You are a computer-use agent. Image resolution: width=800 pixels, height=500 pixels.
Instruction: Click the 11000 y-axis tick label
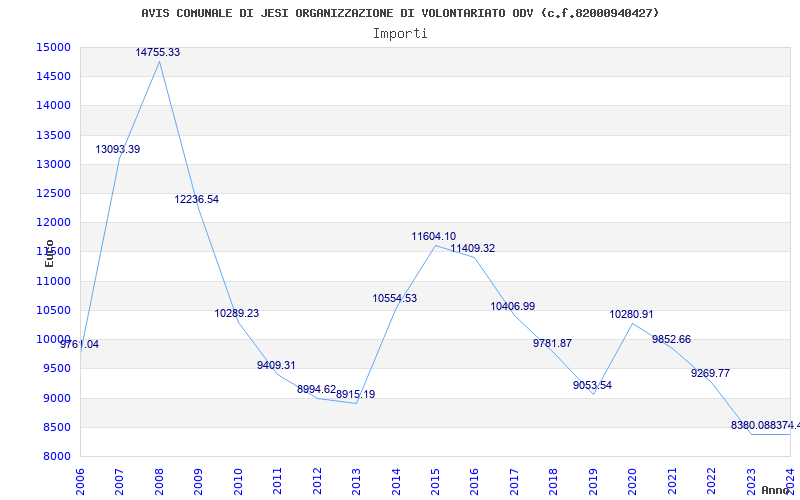[x=54, y=281]
